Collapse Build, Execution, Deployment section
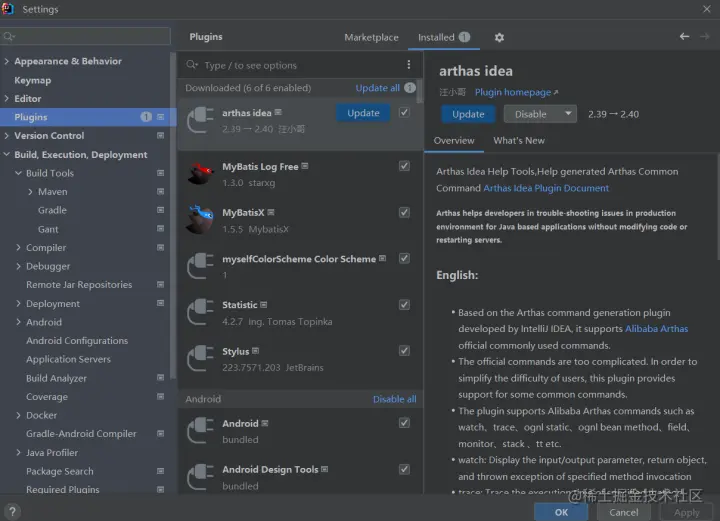720x521 pixels. (x=6, y=154)
